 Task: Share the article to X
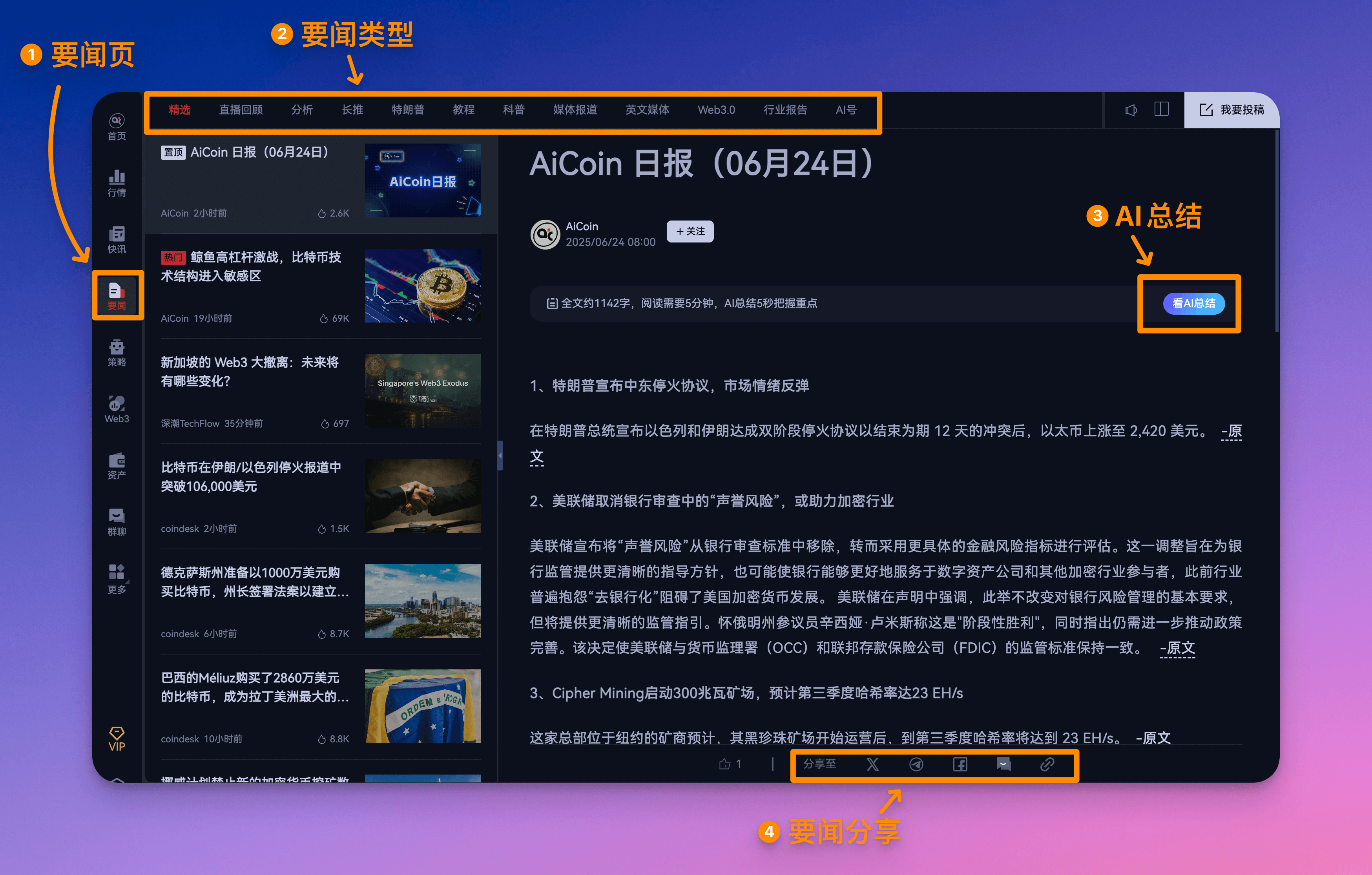872,764
